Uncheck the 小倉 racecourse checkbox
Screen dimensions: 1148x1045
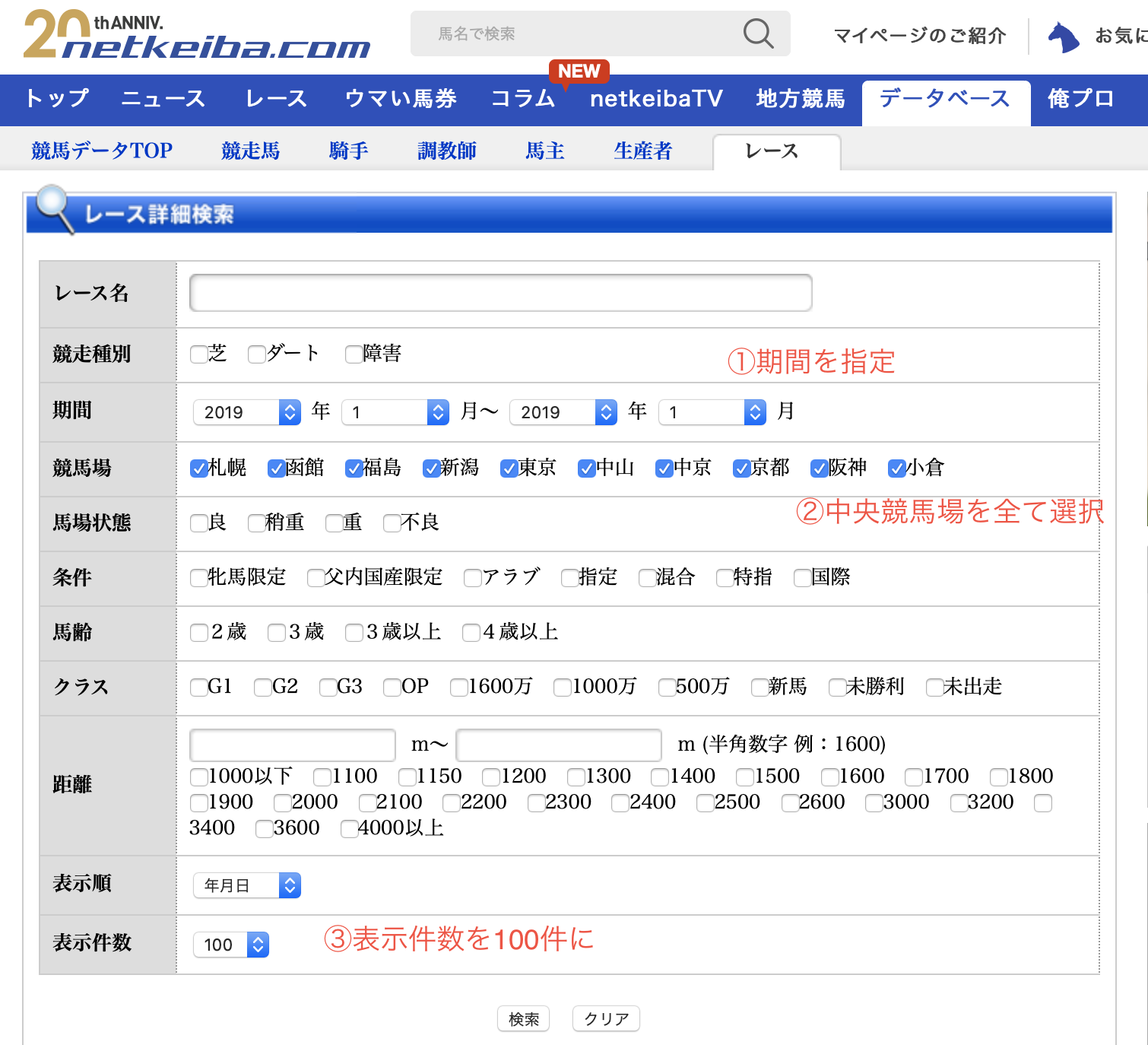pos(897,469)
